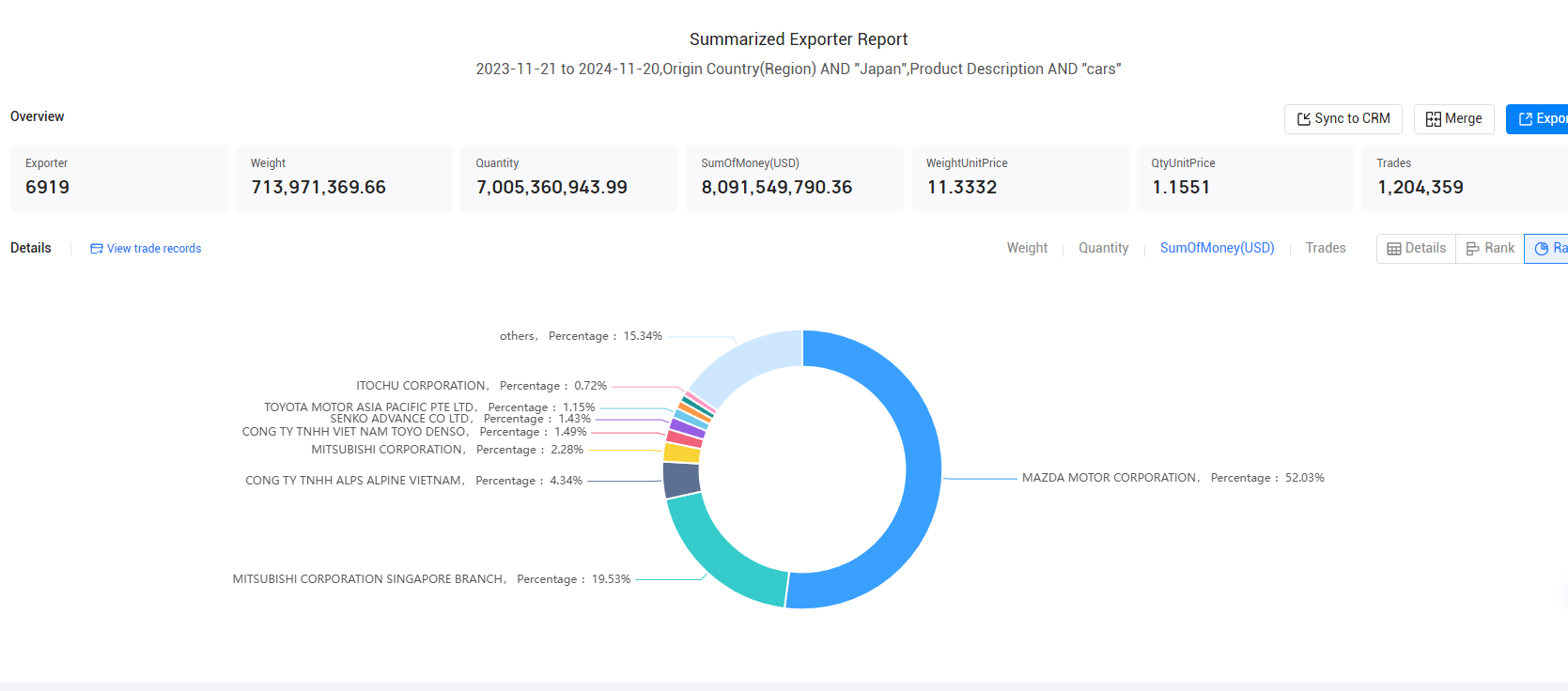
Task: Click the QtyUnitPrice value 1.1551
Action: click(x=1181, y=187)
